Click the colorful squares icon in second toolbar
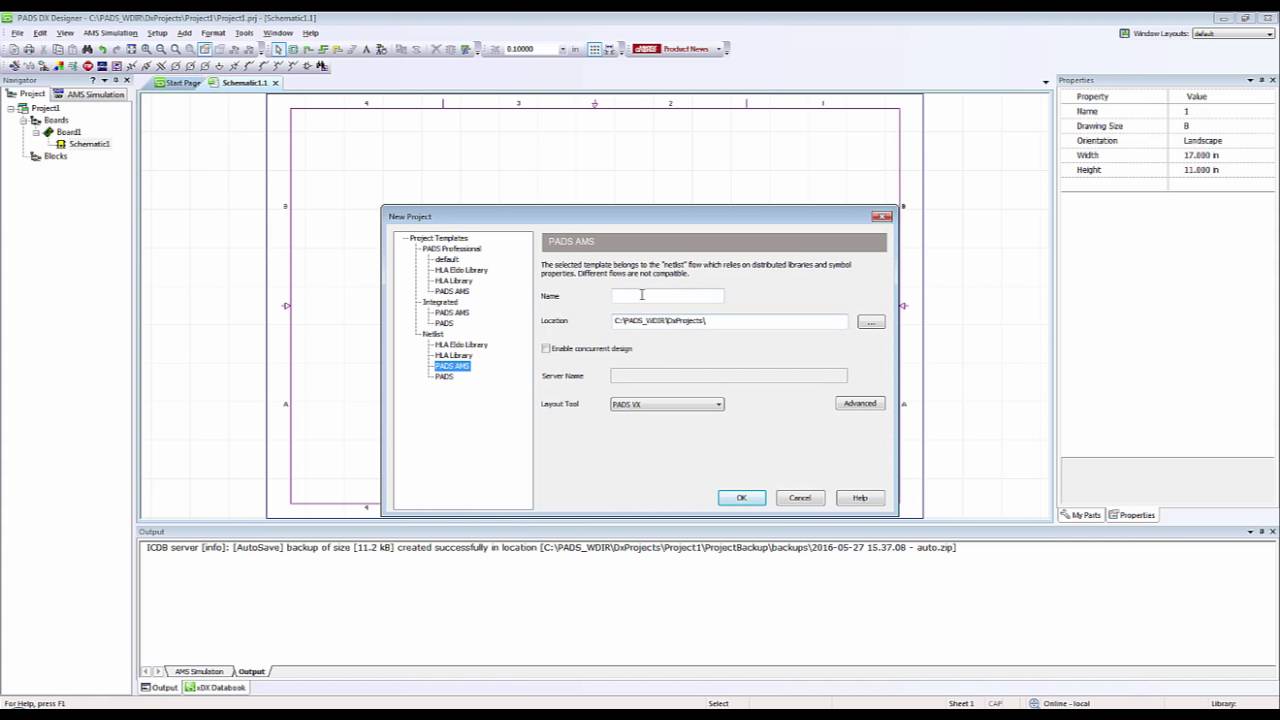Screen dimensions: 1280x720 [58, 66]
